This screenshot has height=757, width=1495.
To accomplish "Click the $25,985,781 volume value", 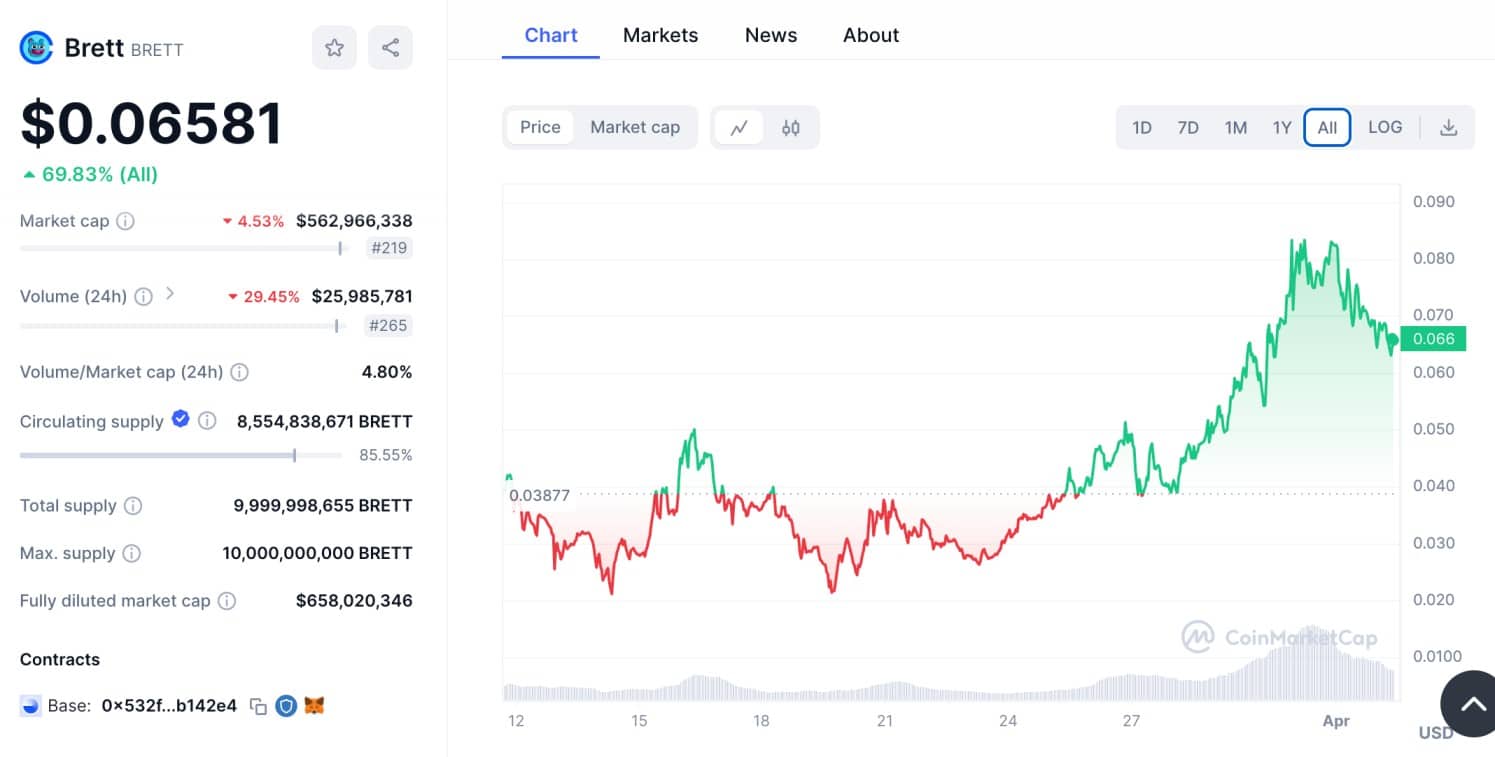I will click(362, 297).
